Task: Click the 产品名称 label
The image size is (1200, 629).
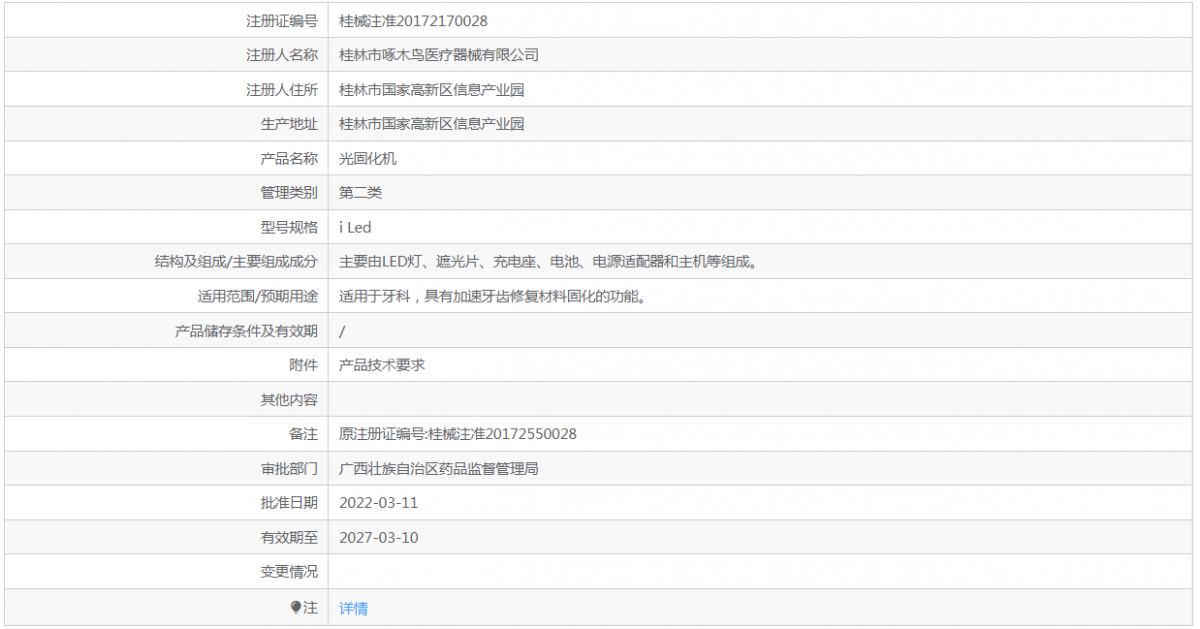Action: (x=289, y=159)
